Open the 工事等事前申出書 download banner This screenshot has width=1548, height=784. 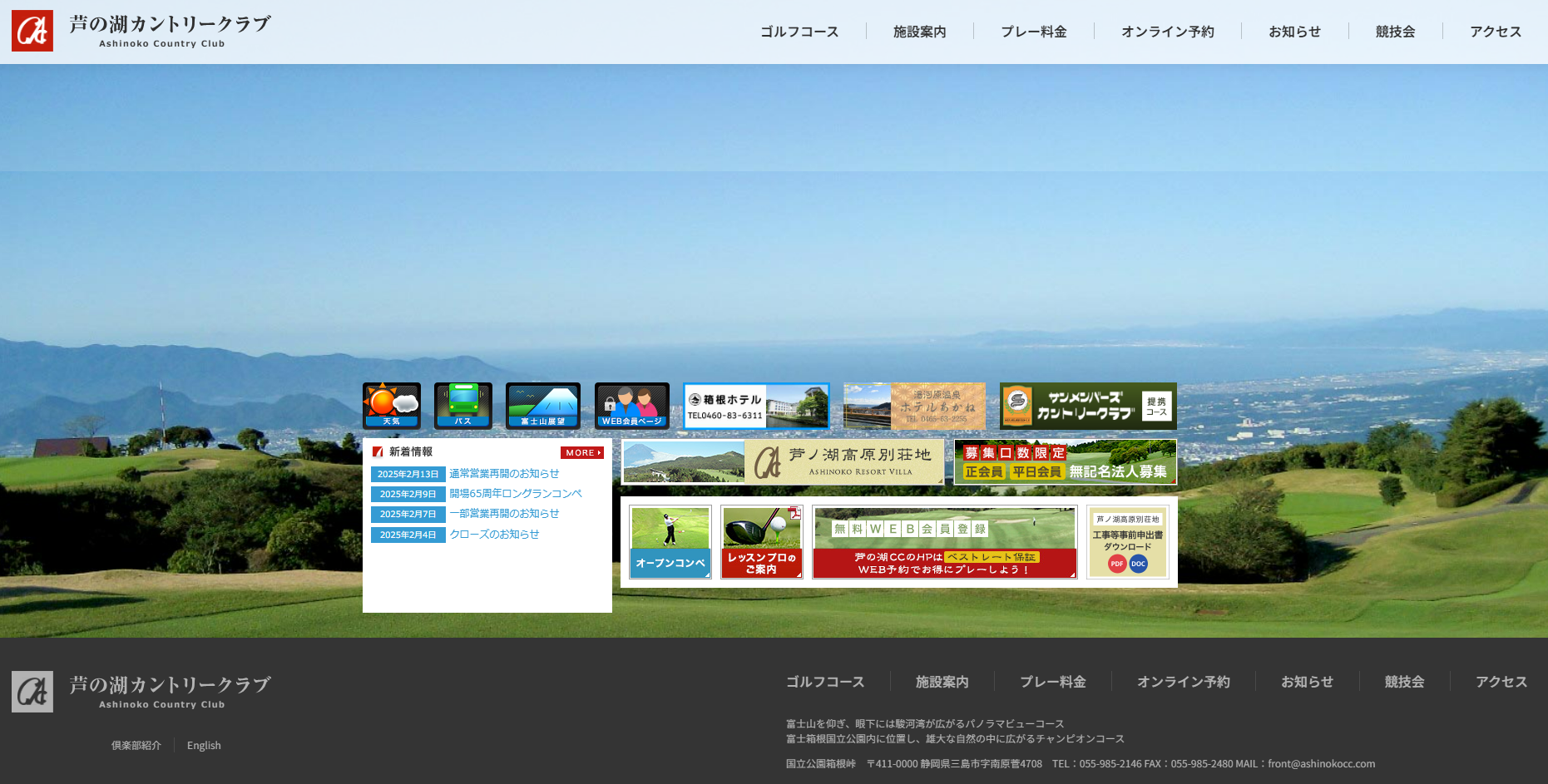(1127, 542)
